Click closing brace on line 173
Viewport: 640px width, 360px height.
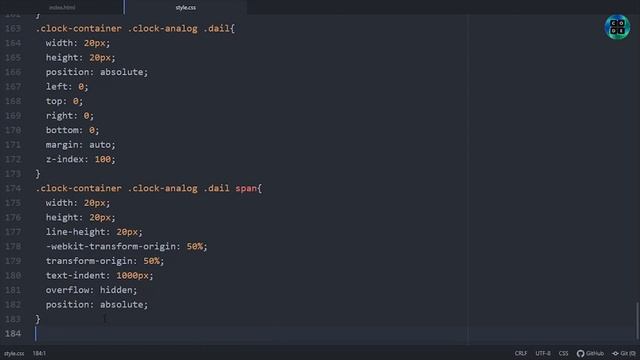point(38,174)
